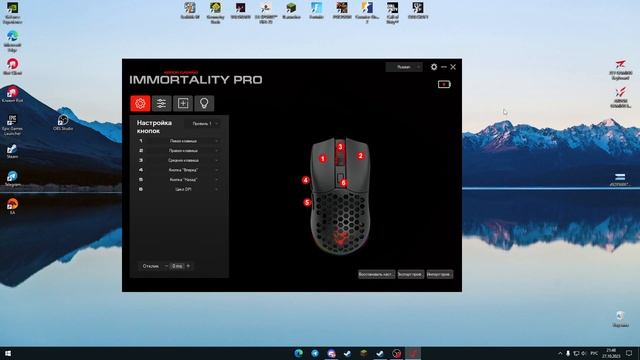Open Telegram from the taskbar
This screenshot has height=360, width=640.
click(315, 353)
